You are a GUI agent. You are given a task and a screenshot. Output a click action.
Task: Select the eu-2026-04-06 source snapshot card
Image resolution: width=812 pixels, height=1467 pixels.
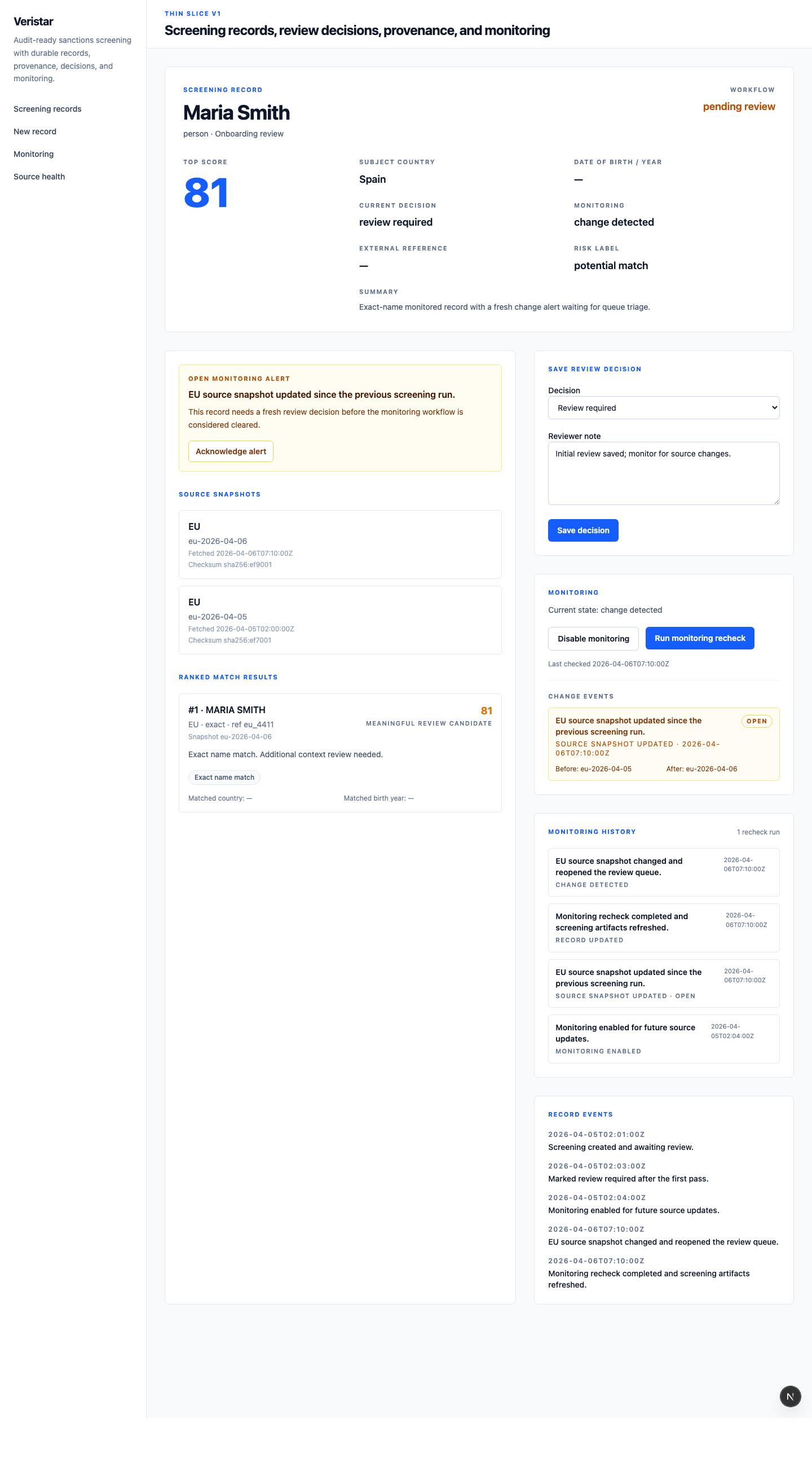339,544
